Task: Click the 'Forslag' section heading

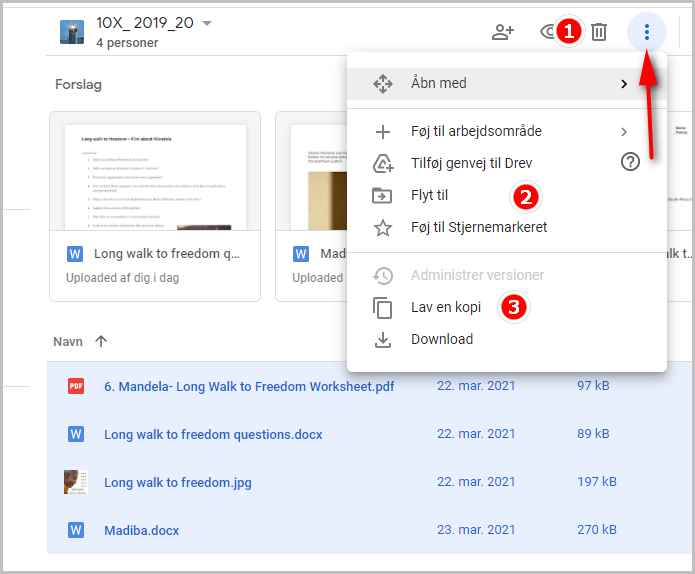Action: (x=78, y=84)
